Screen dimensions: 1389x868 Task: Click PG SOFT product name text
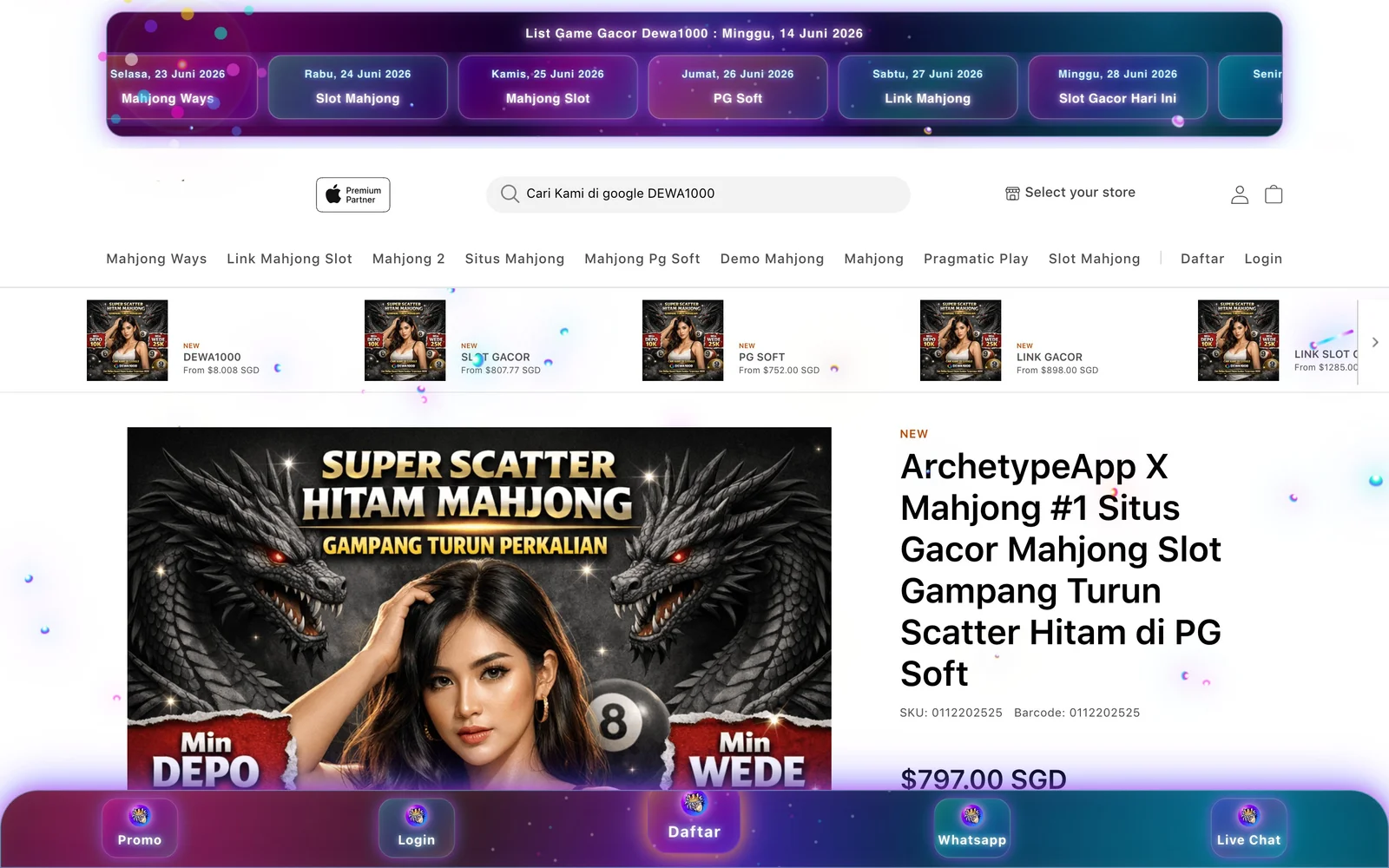pyautogui.click(x=761, y=357)
